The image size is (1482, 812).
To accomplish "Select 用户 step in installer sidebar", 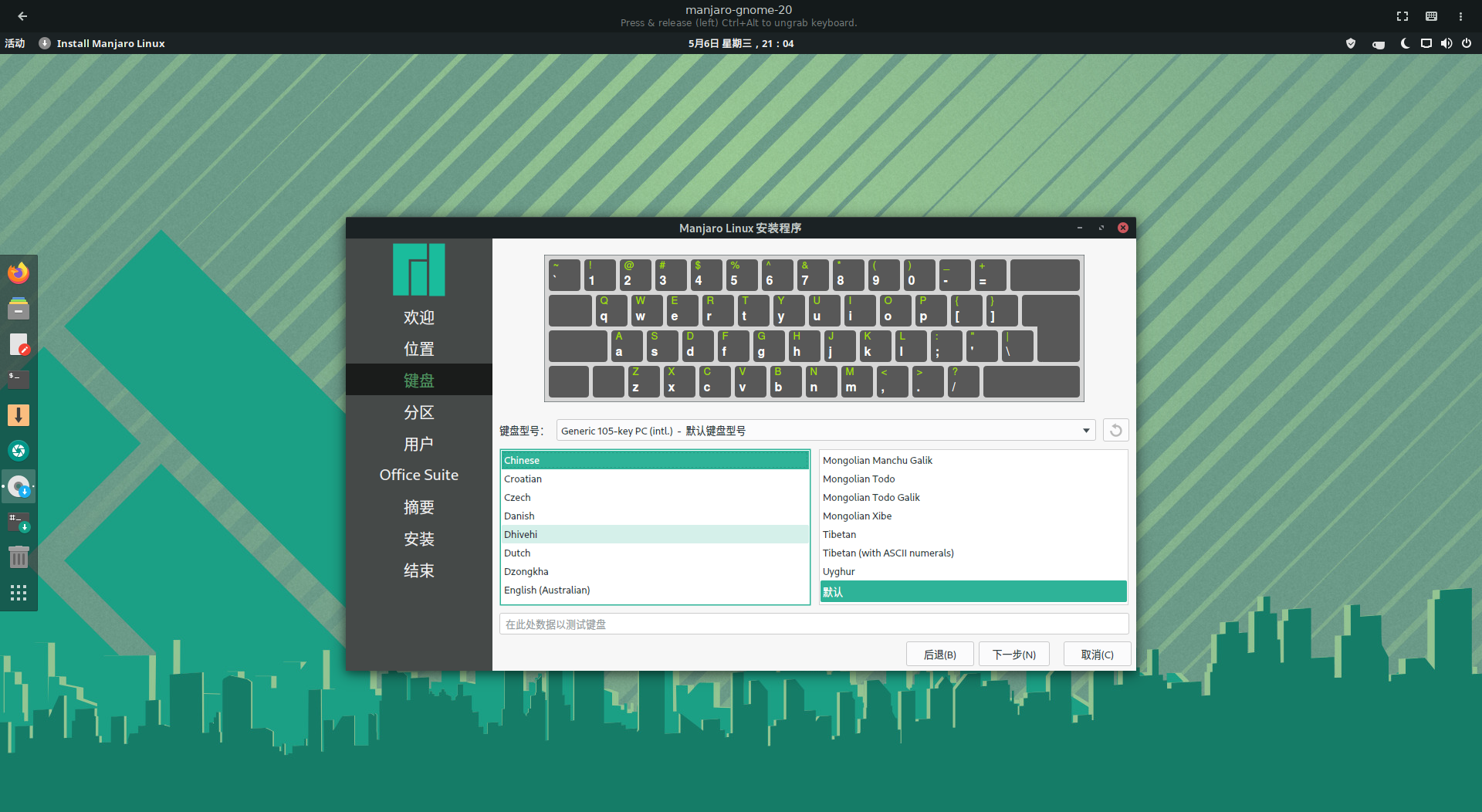I will click(x=419, y=444).
